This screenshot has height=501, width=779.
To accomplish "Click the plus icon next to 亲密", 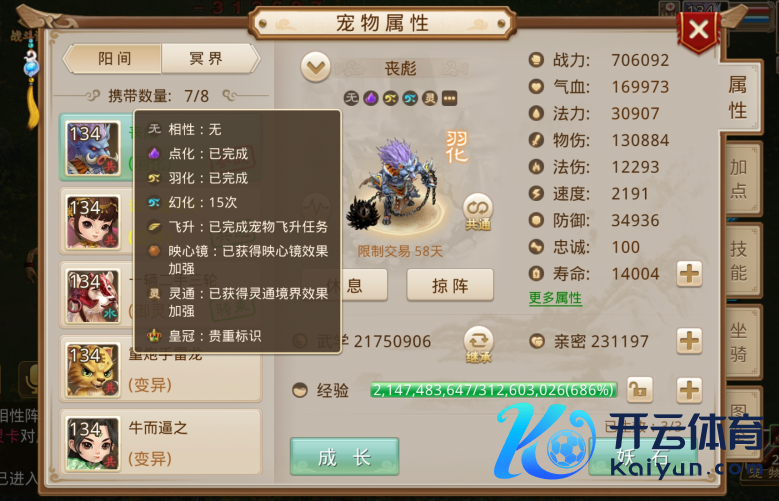I will click(689, 341).
